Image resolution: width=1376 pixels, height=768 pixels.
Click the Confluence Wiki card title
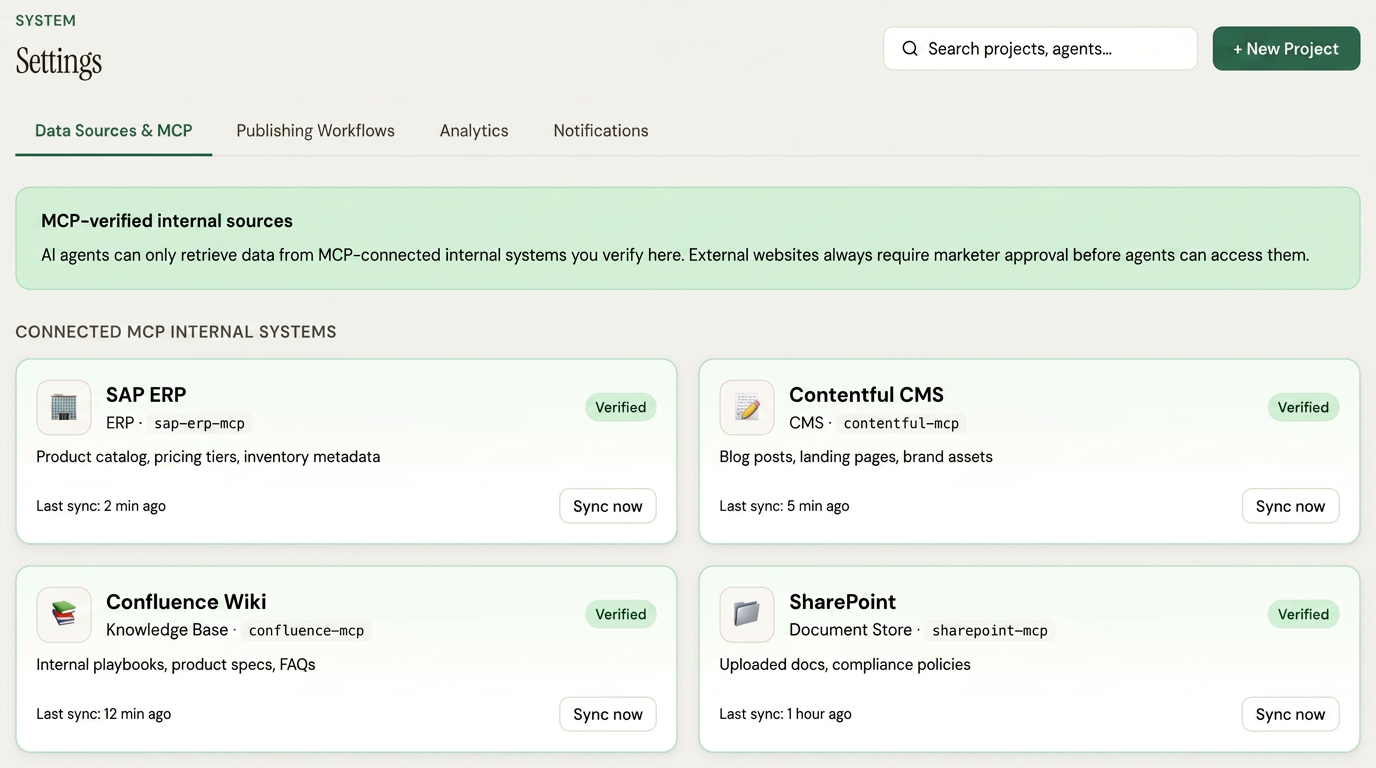click(x=186, y=601)
